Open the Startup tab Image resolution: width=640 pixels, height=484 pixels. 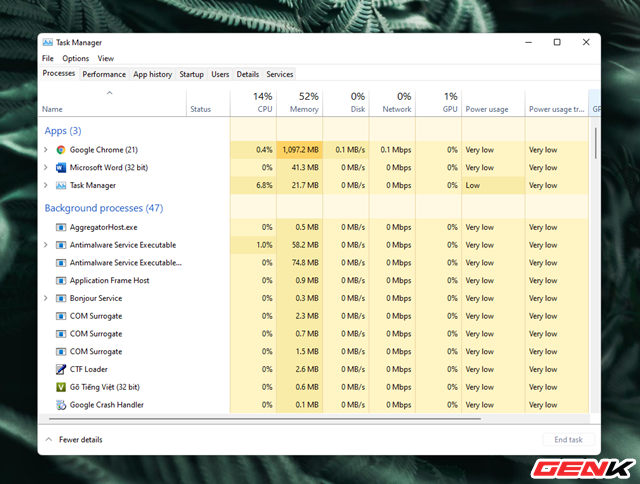(x=191, y=74)
